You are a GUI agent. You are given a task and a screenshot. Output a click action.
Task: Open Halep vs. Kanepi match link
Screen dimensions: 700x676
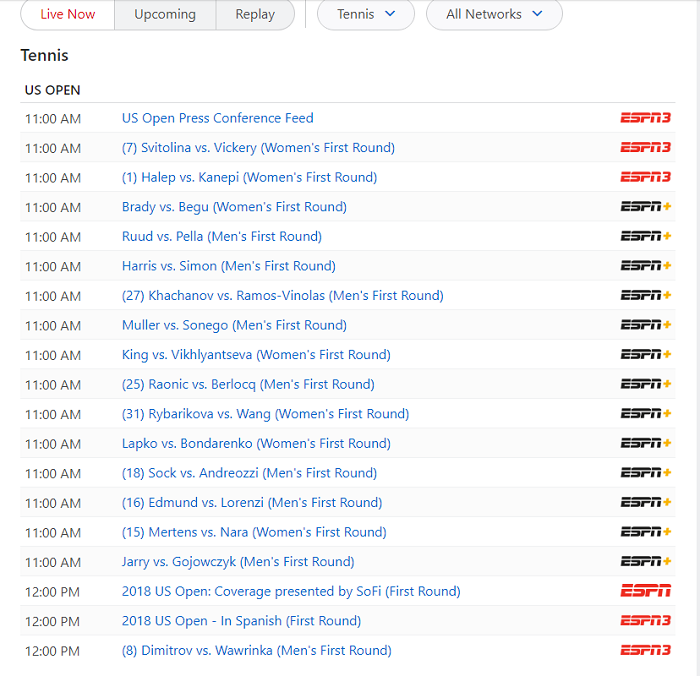[249, 177]
